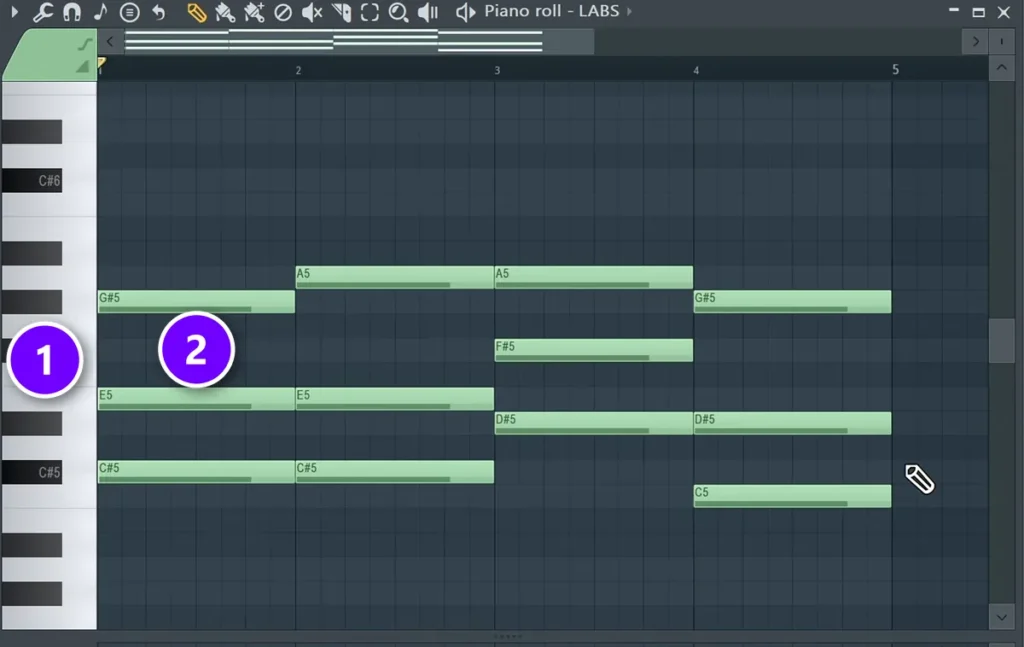Select the D#5 note starting at bar 3

coord(594,423)
